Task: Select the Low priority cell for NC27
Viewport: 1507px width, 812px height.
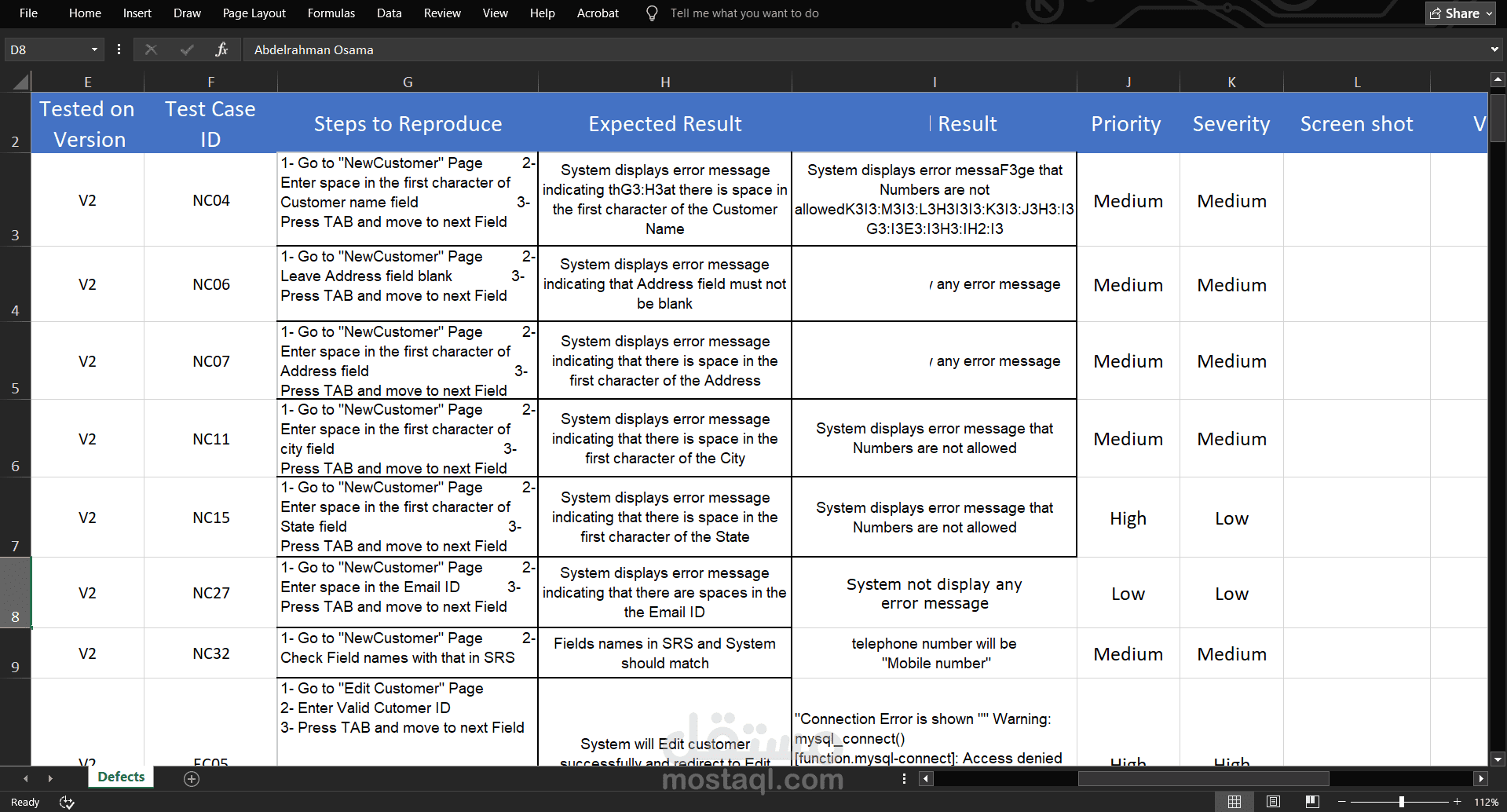Action: pos(1128,594)
